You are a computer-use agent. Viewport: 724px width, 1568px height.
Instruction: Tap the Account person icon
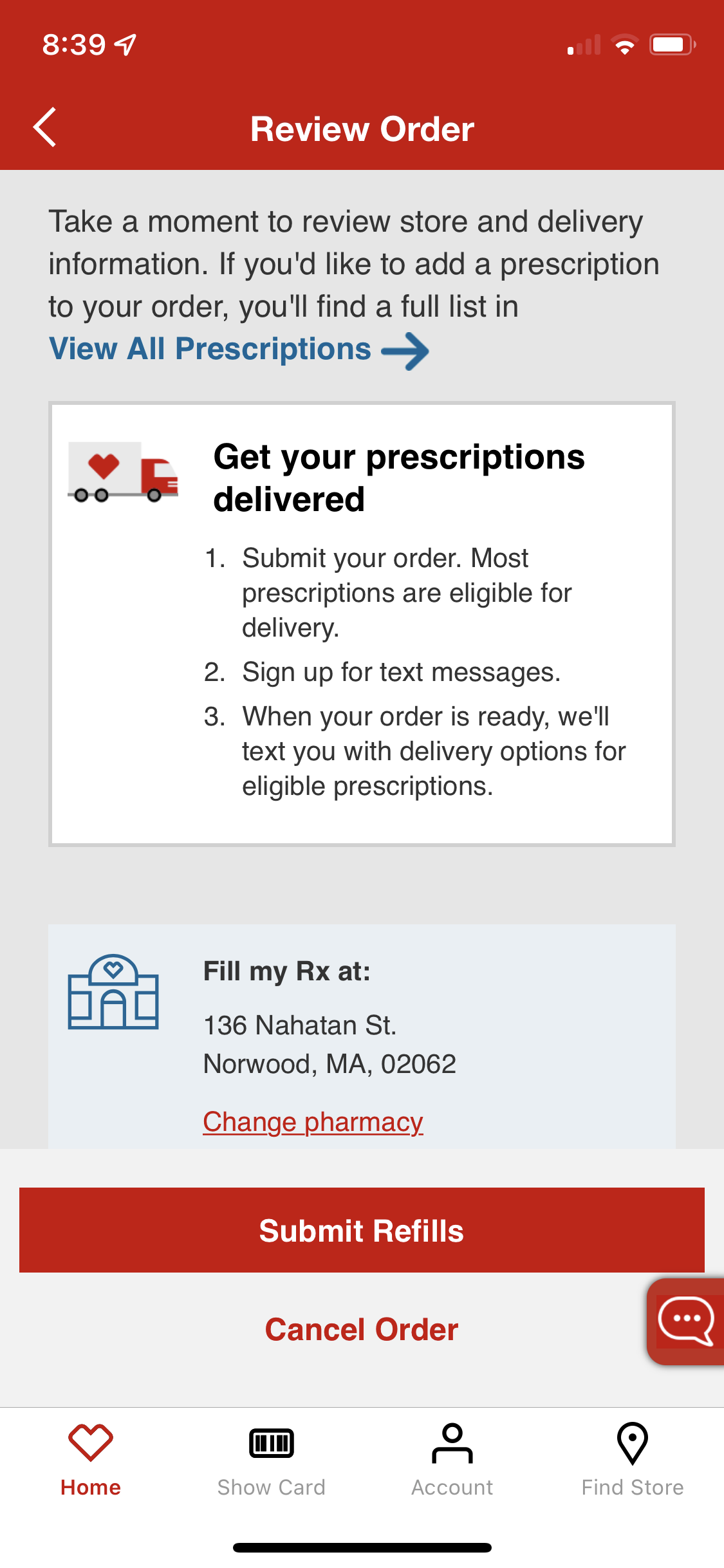coord(452,1443)
